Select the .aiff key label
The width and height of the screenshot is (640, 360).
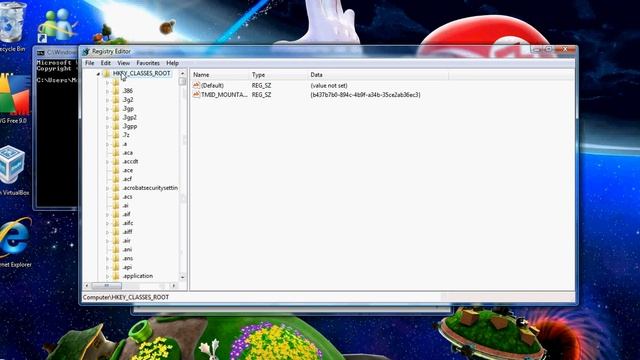click(x=127, y=232)
